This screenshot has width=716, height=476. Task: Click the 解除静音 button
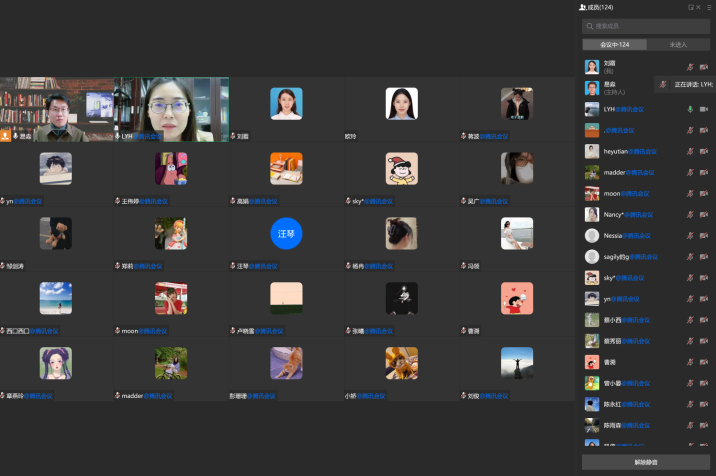pos(645,462)
